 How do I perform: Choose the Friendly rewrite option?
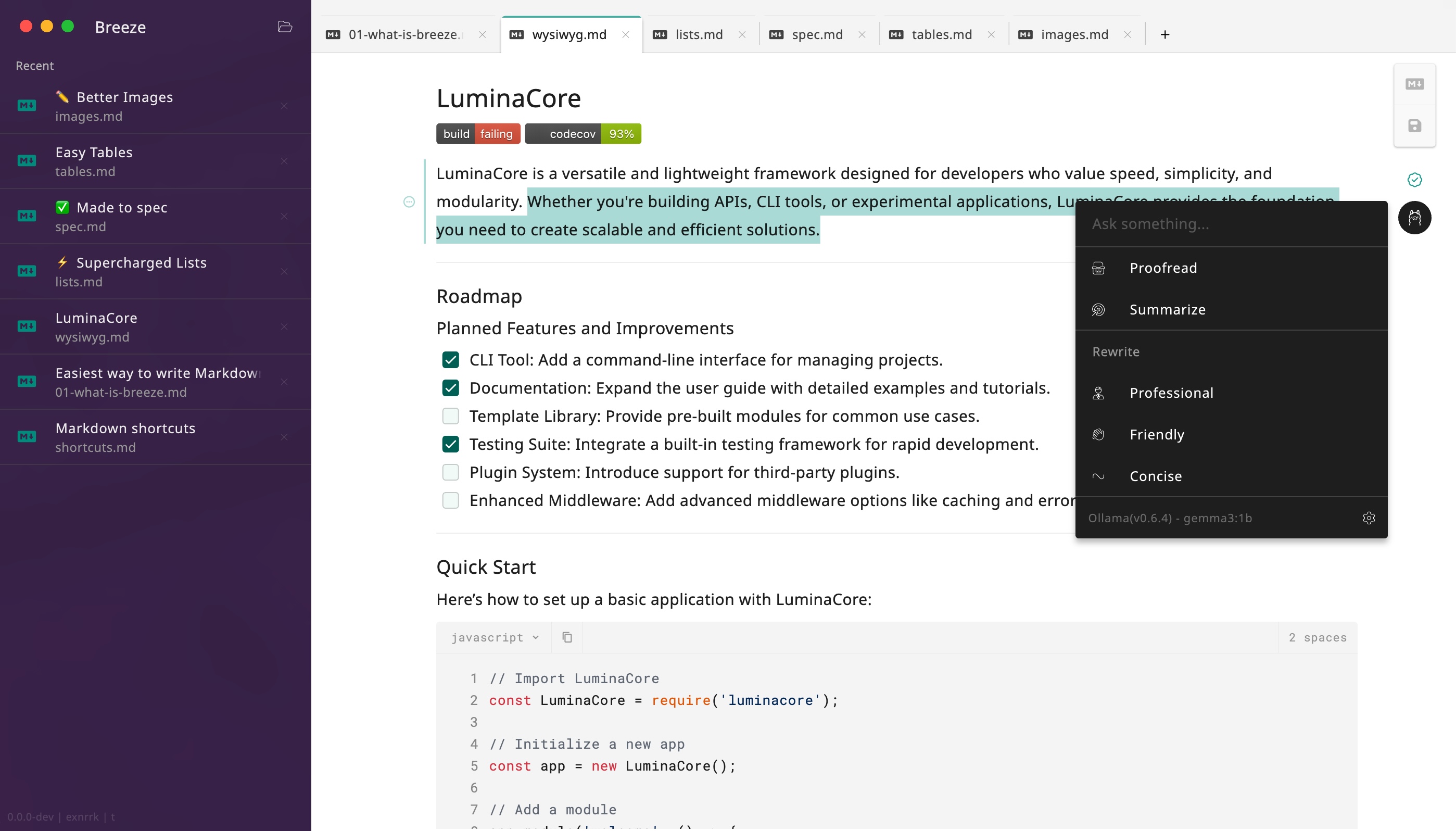tap(1157, 434)
